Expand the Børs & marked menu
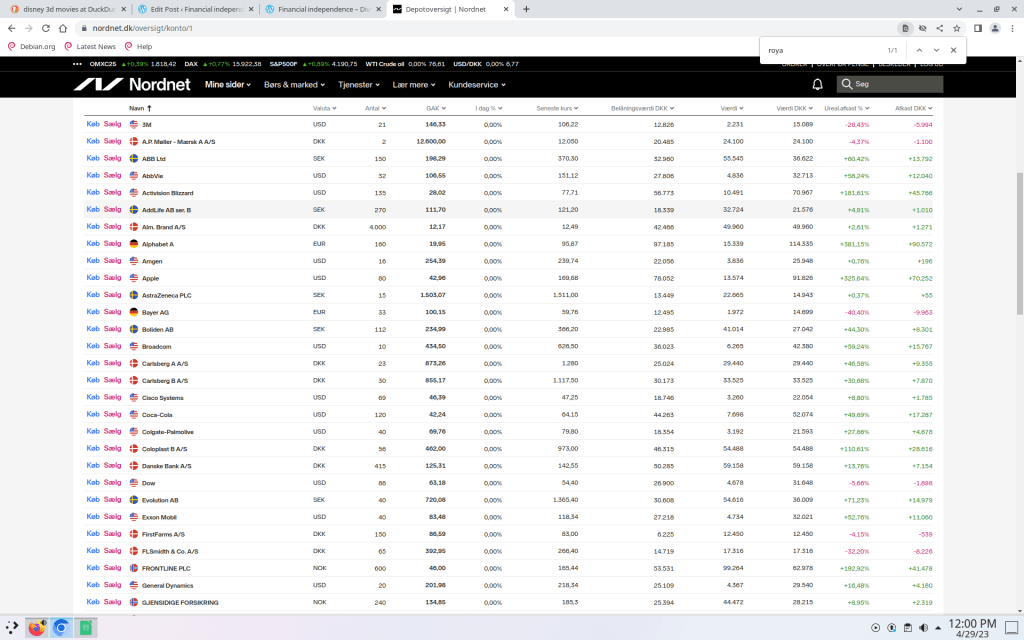This screenshot has width=1024, height=640. [x=294, y=85]
